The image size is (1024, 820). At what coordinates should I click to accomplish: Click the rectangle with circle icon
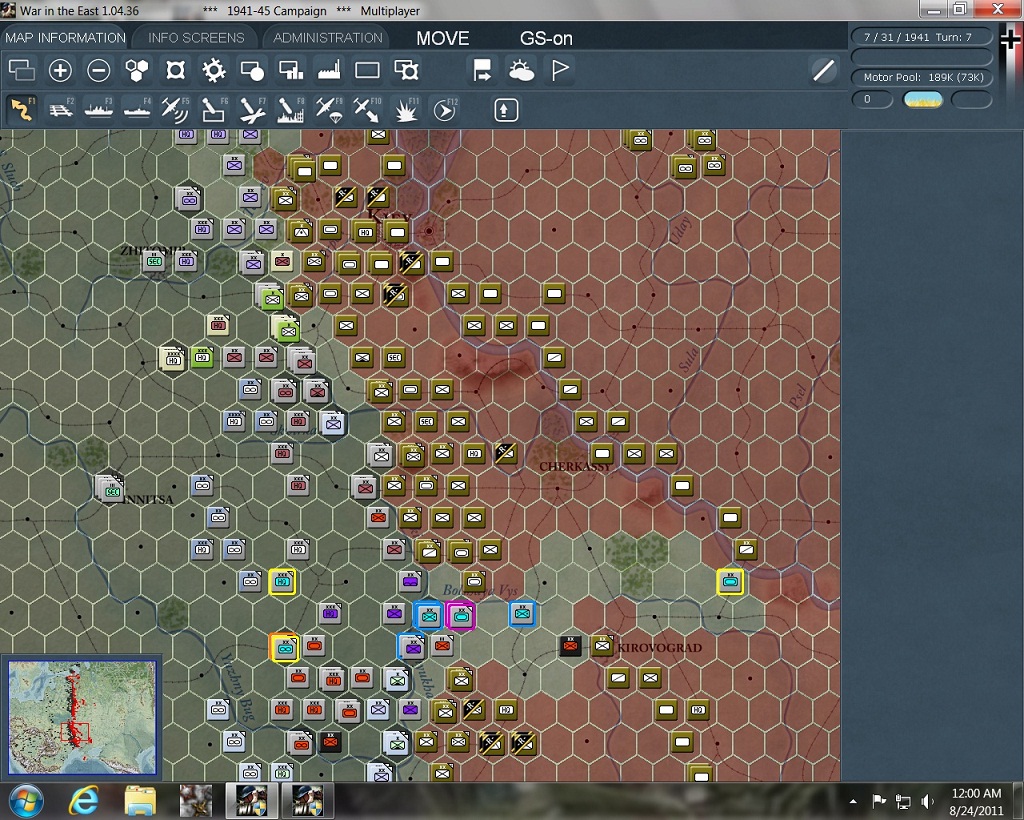(252, 71)
